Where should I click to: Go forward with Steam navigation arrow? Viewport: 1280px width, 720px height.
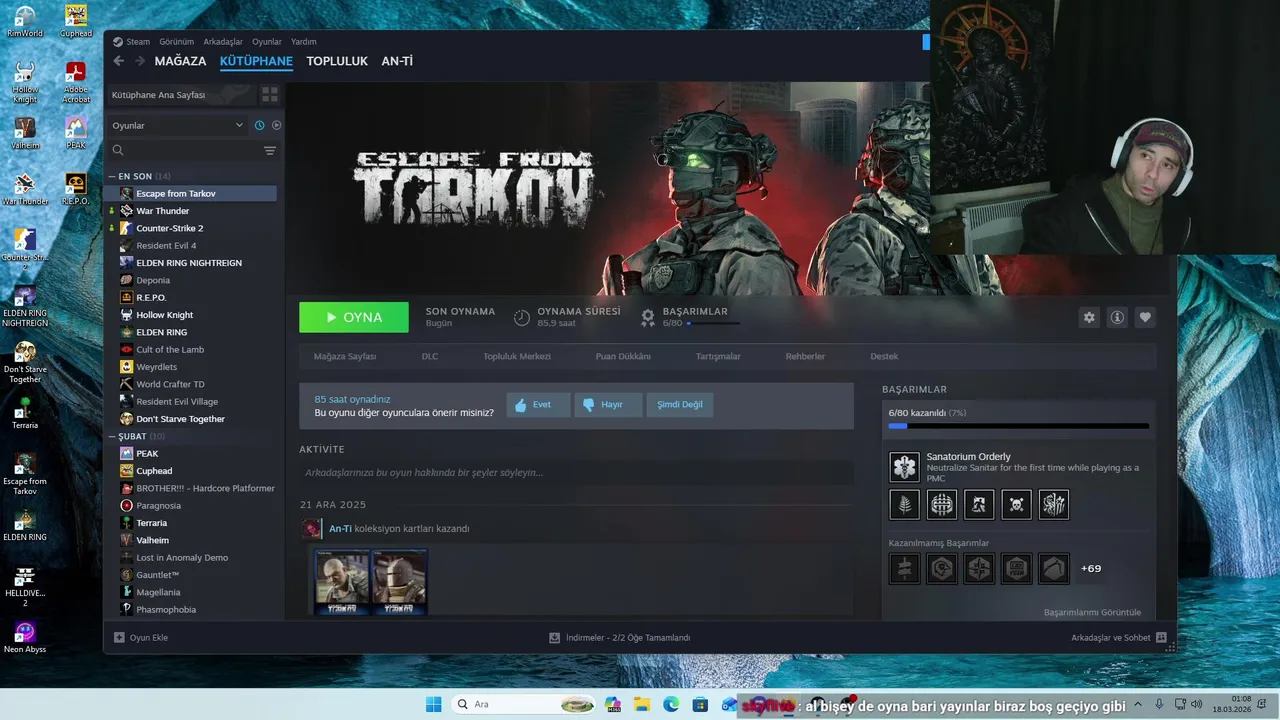coord(138,61)
